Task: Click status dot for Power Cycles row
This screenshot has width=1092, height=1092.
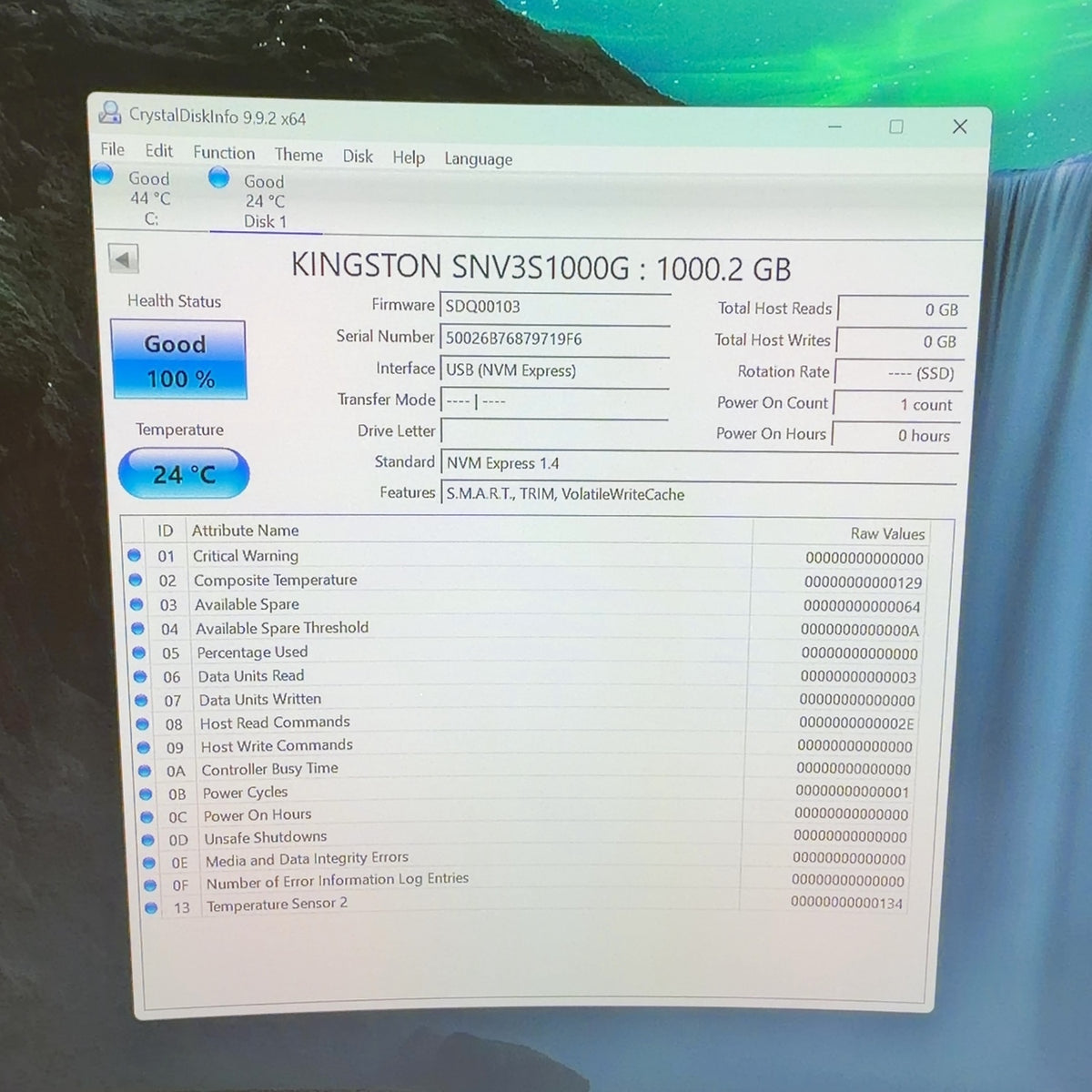Action: point(146,794)
